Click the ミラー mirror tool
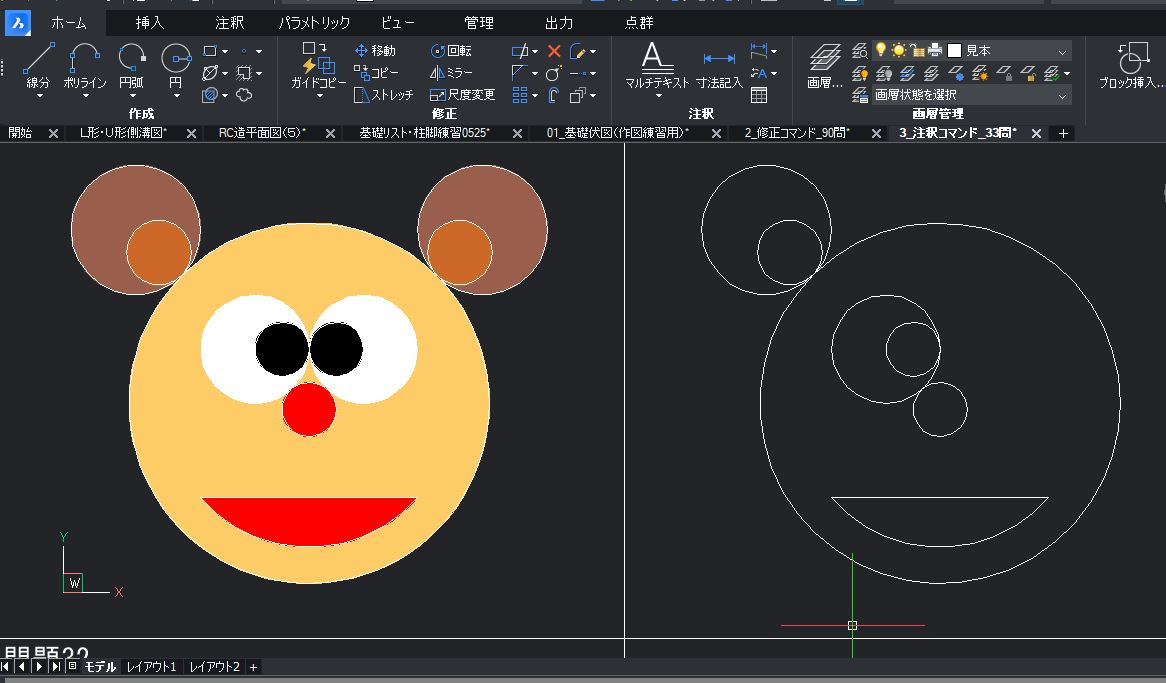1166x683 pixels. [451, 73]
